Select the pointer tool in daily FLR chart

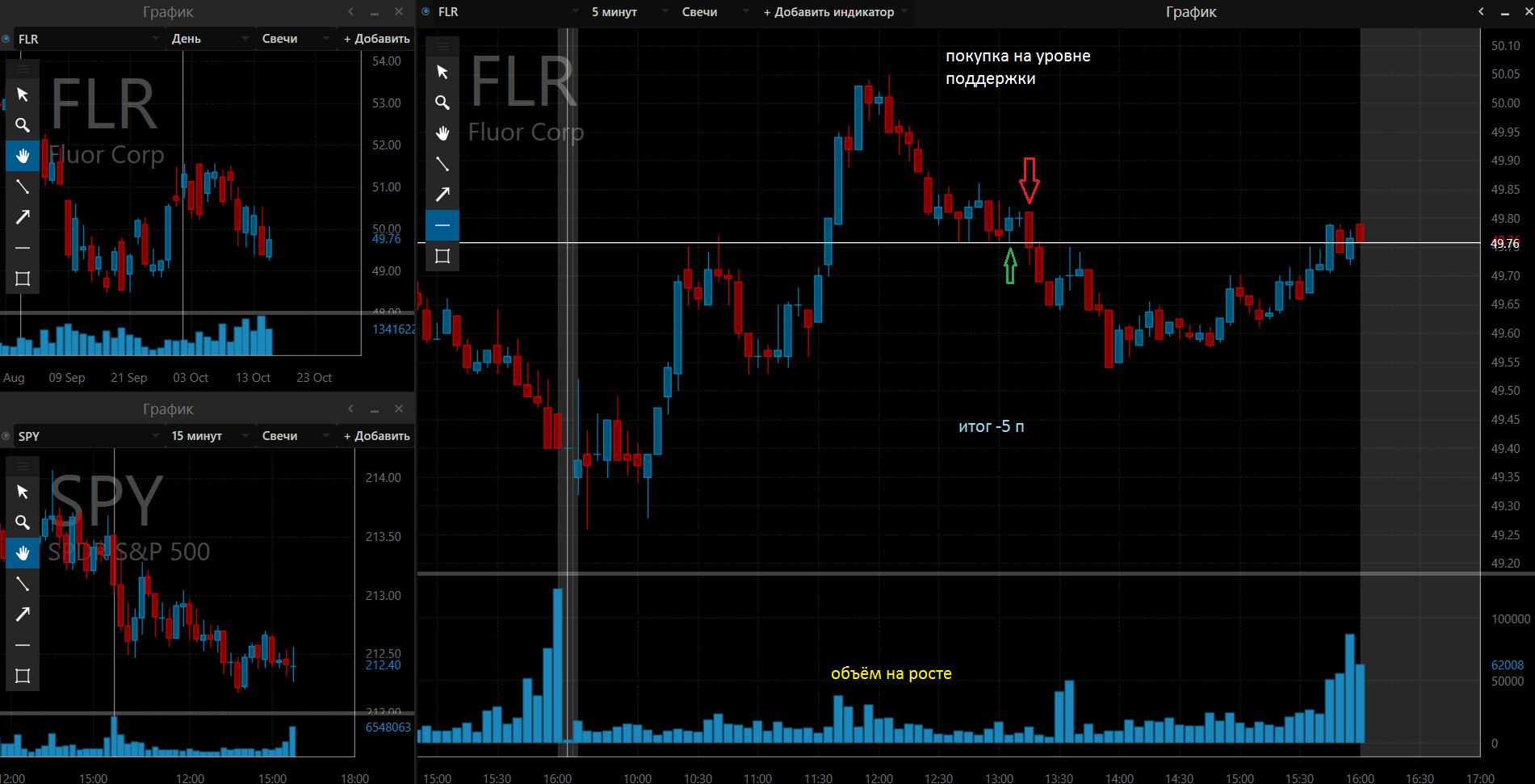point(23,94)
